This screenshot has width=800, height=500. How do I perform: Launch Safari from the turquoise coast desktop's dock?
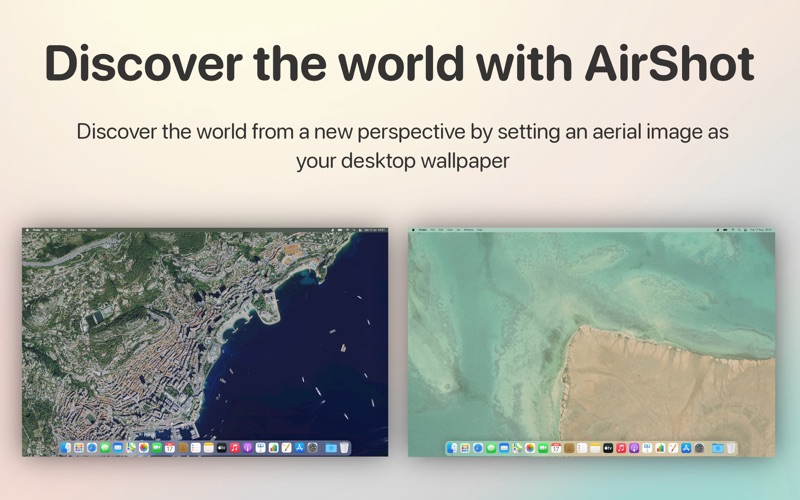click(478, 448)
